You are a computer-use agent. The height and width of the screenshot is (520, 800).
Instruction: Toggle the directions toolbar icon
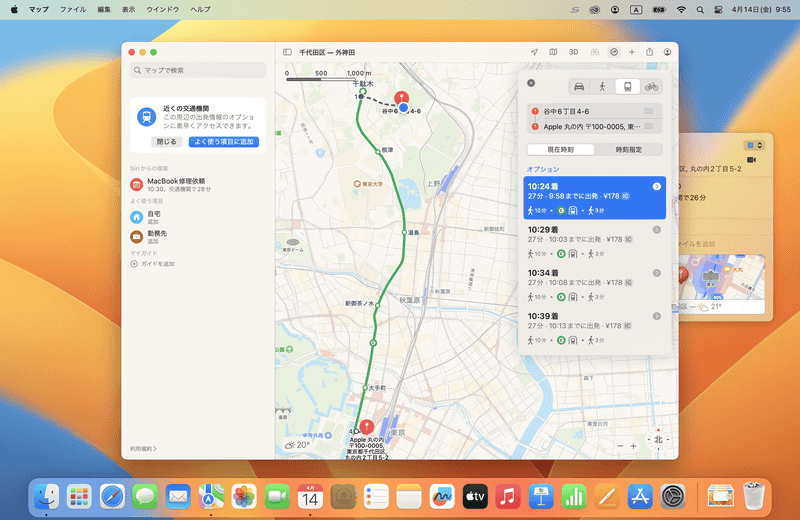pos(614,52)
